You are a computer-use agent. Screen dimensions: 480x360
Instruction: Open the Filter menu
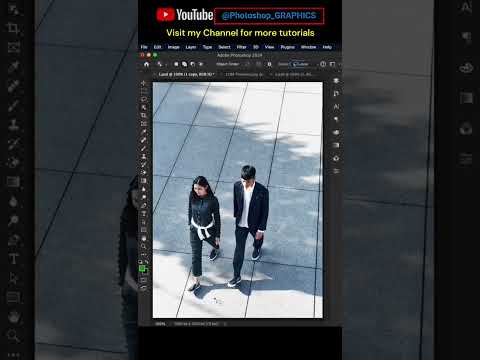tap(241, 47)
